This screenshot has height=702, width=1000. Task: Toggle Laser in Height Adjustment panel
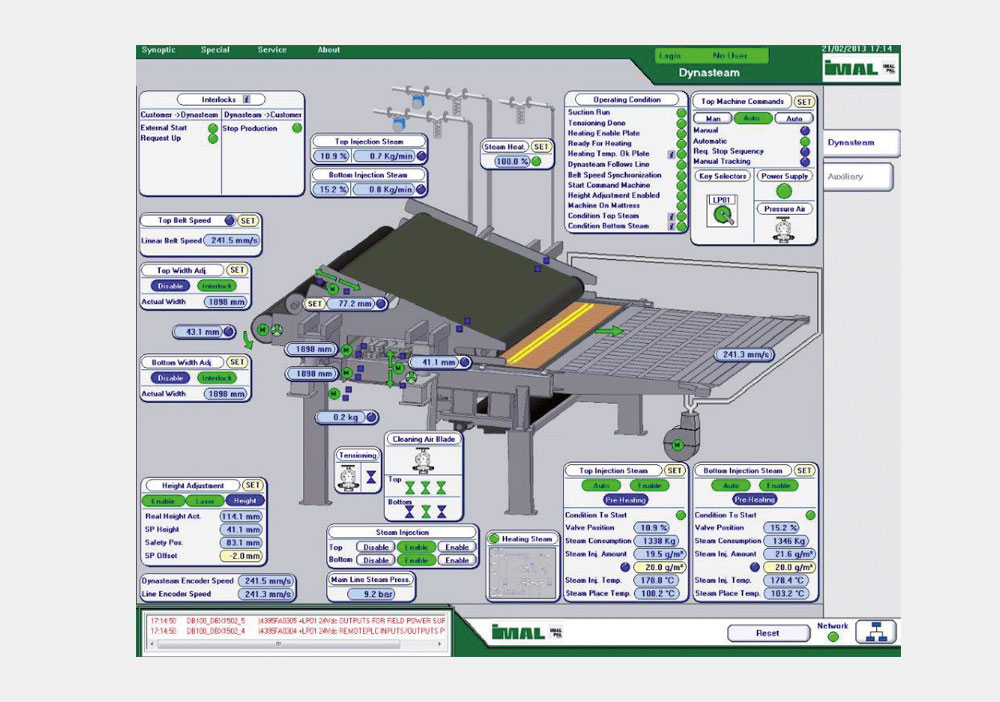(x=205, y=501)
